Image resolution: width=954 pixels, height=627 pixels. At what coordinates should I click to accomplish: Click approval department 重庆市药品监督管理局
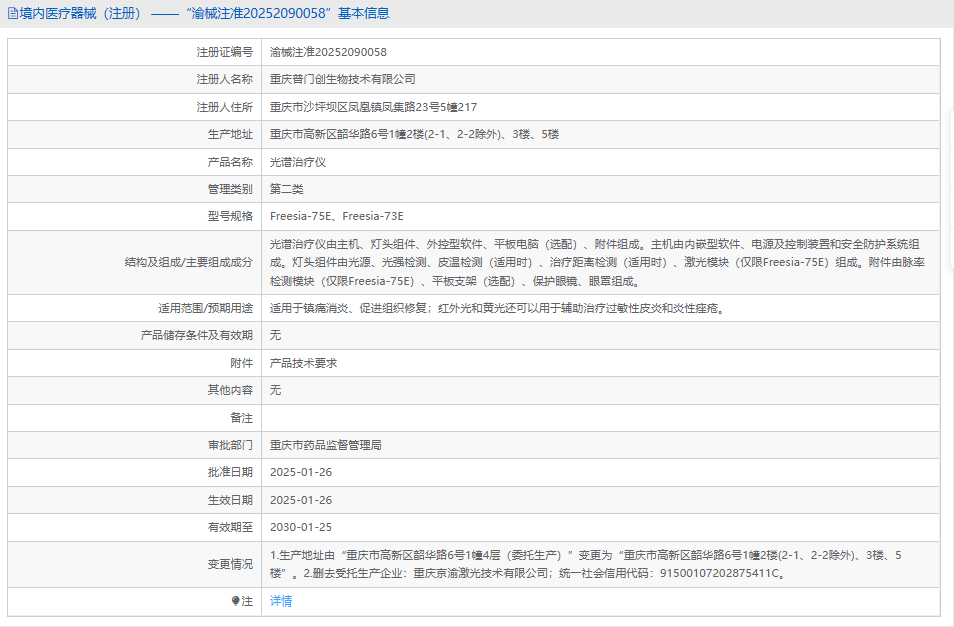[326, 445]
